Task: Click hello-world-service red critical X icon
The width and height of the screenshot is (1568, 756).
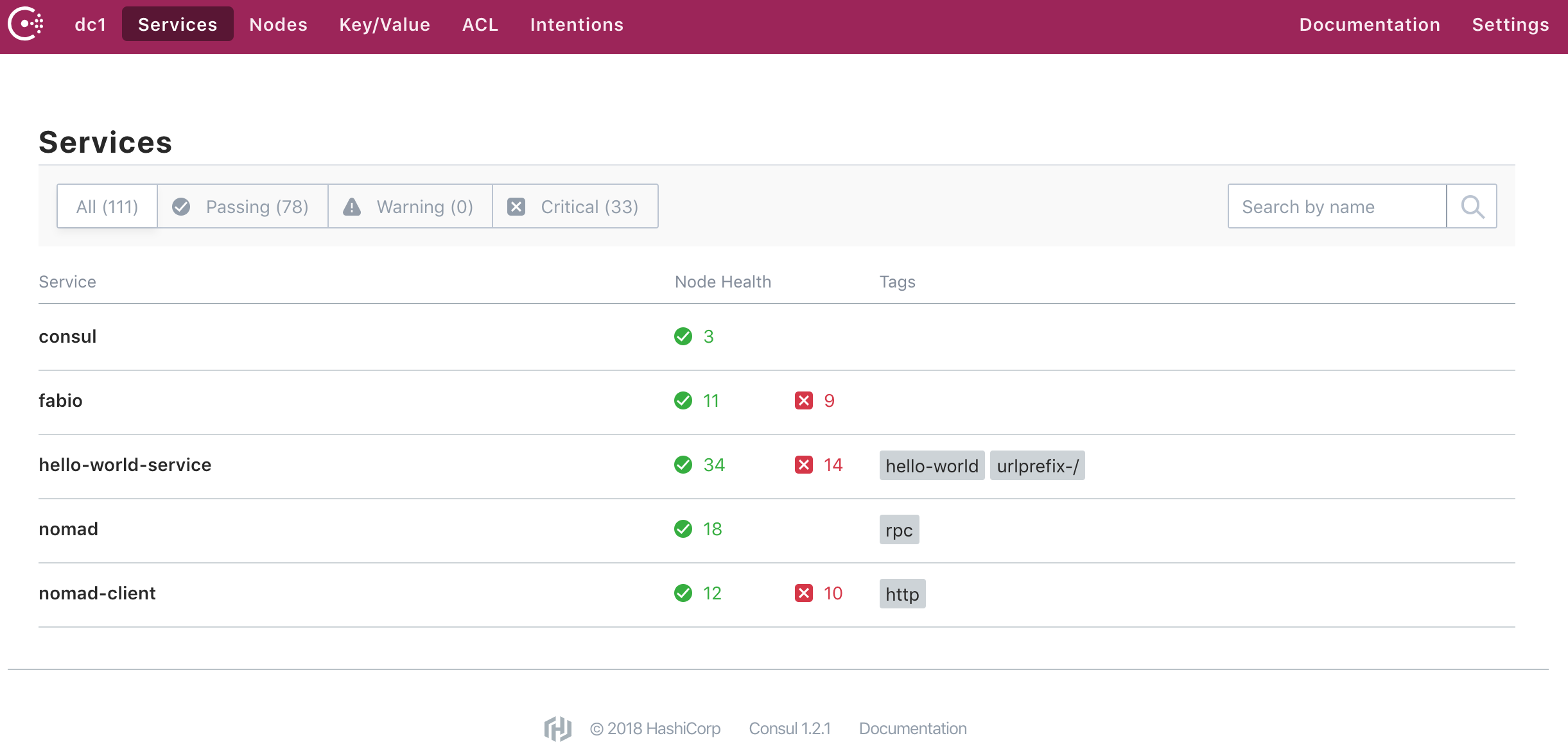Action: coord(803,465)
